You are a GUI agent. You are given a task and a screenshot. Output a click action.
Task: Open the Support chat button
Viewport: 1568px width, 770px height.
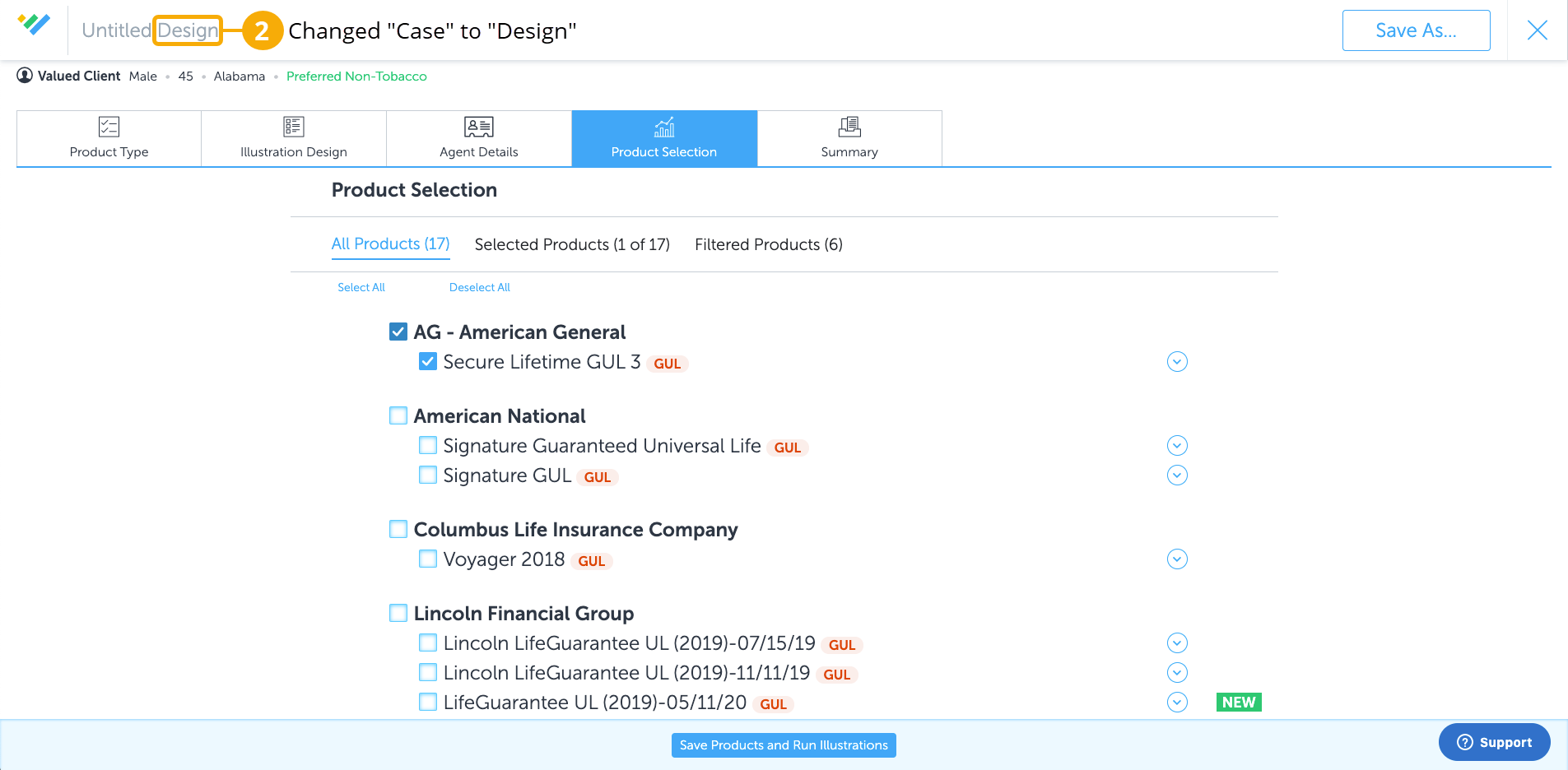pyautogui.click(x=1495, y=742)
